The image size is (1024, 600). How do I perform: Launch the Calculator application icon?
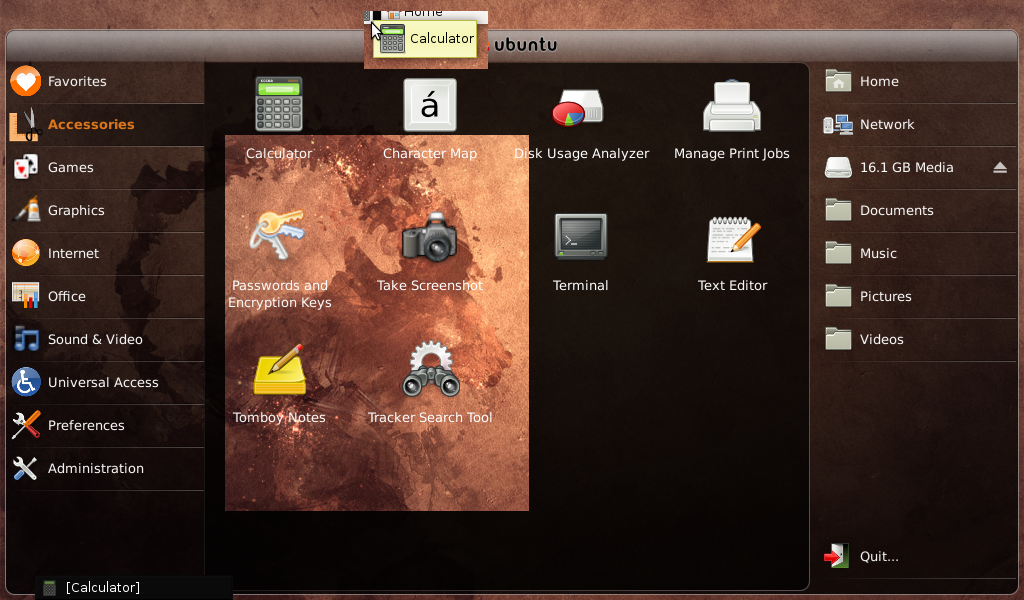[x=279, y=105]
